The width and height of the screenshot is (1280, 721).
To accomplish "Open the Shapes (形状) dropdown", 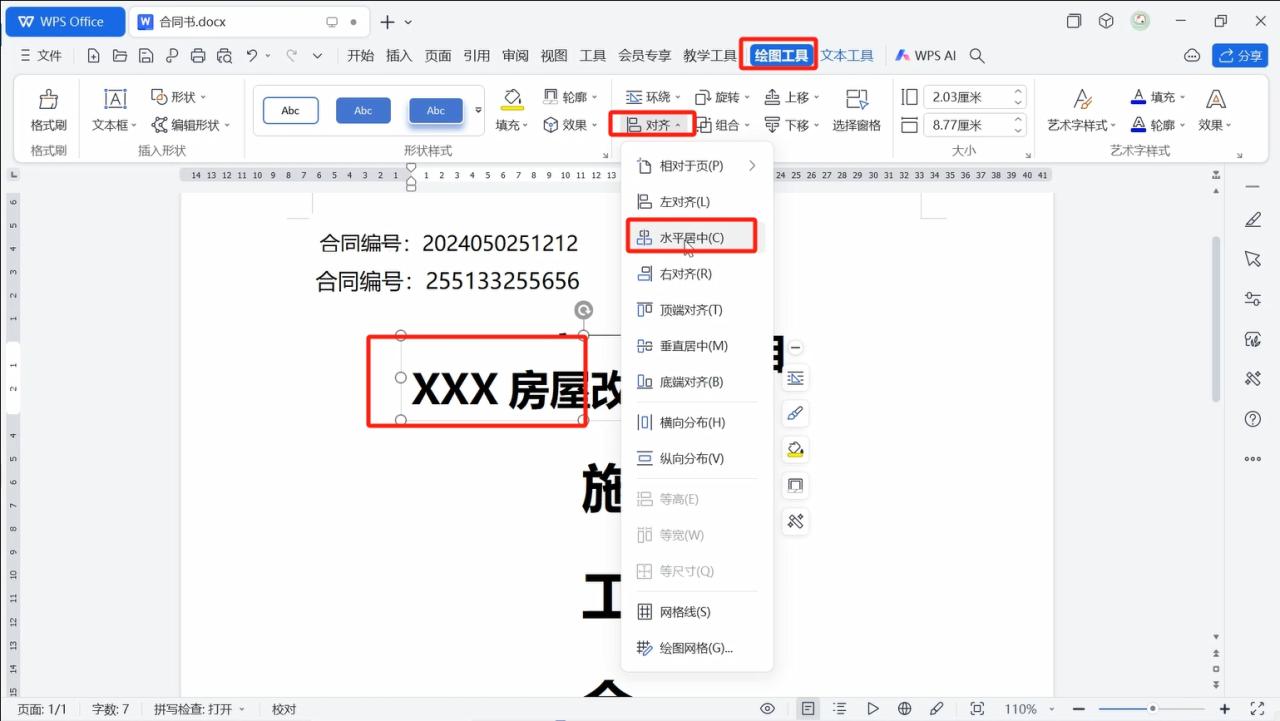I will [x=179, y=97].
